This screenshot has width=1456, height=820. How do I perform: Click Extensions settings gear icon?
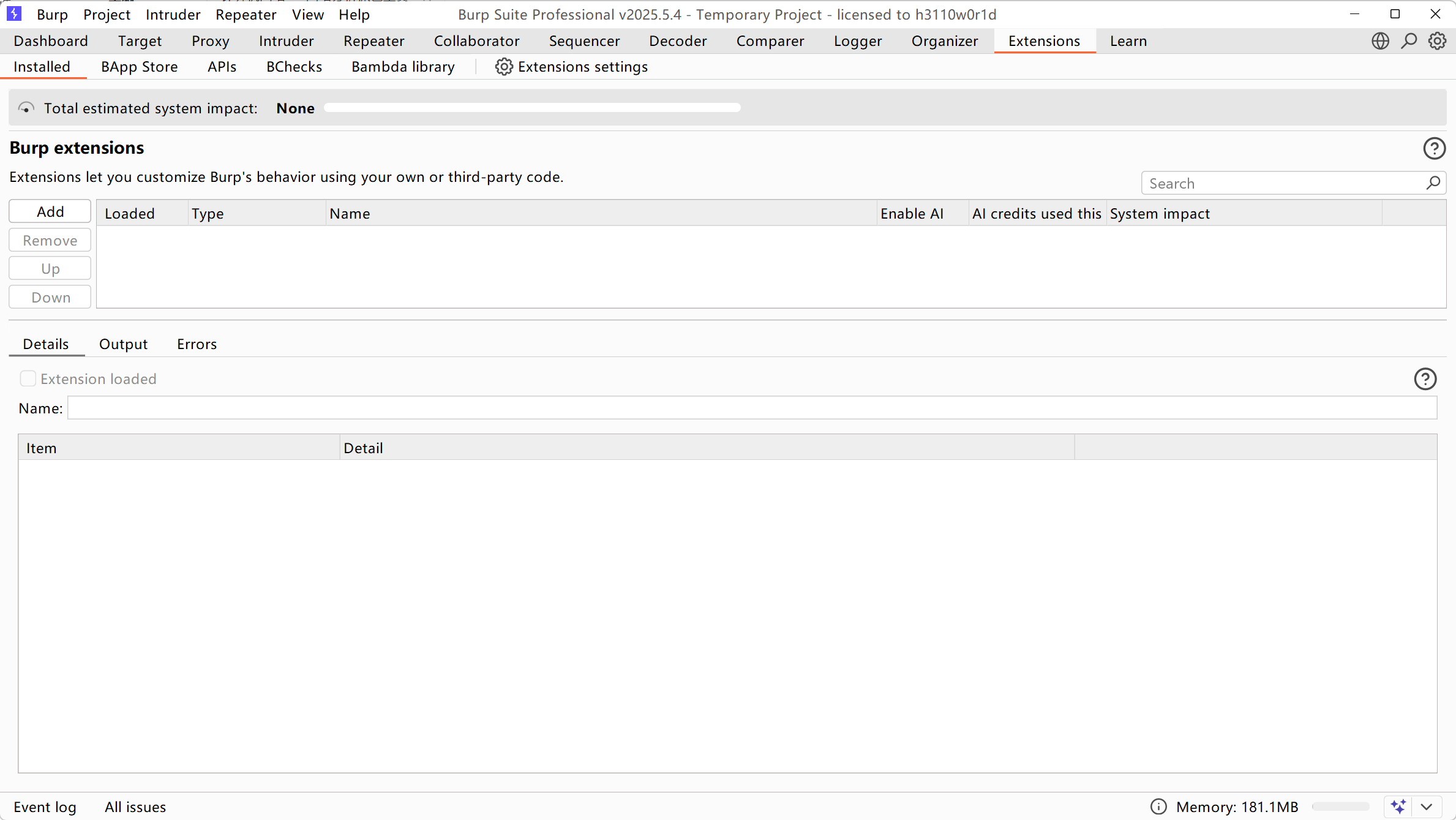[503, 67]
